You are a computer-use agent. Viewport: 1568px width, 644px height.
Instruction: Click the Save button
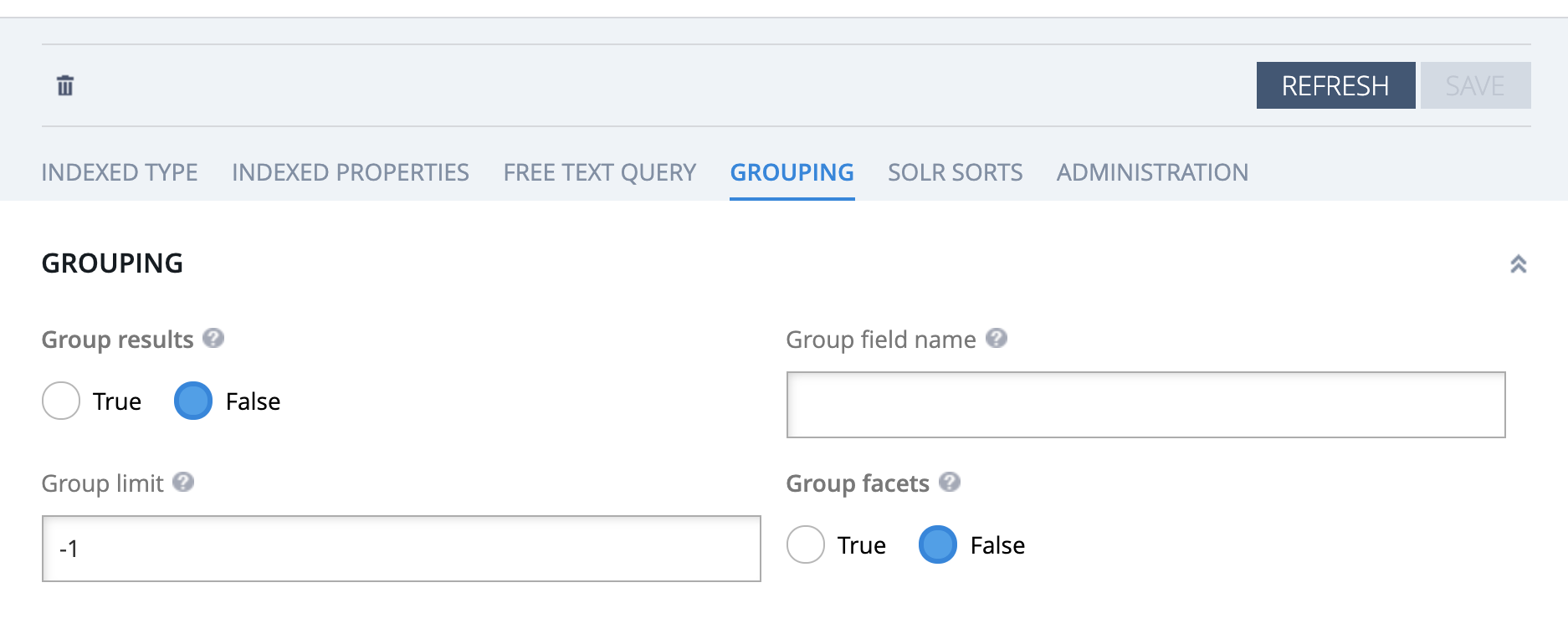[1475, 85]
